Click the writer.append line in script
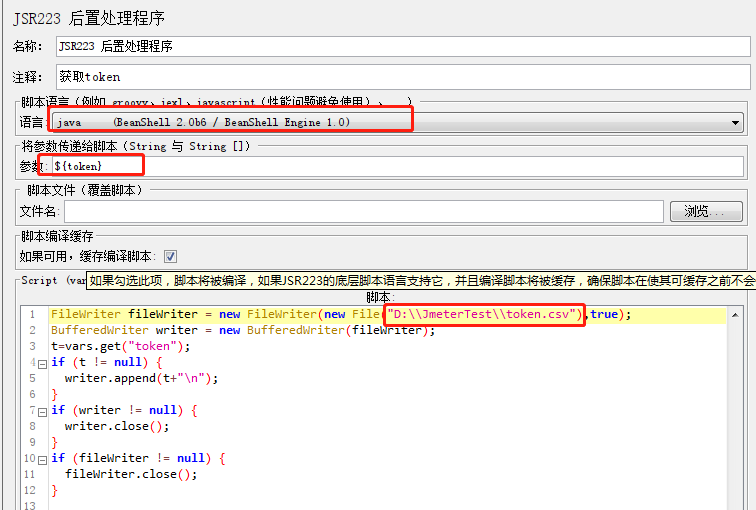Screen dimensions: 756x510 [141, 378]
